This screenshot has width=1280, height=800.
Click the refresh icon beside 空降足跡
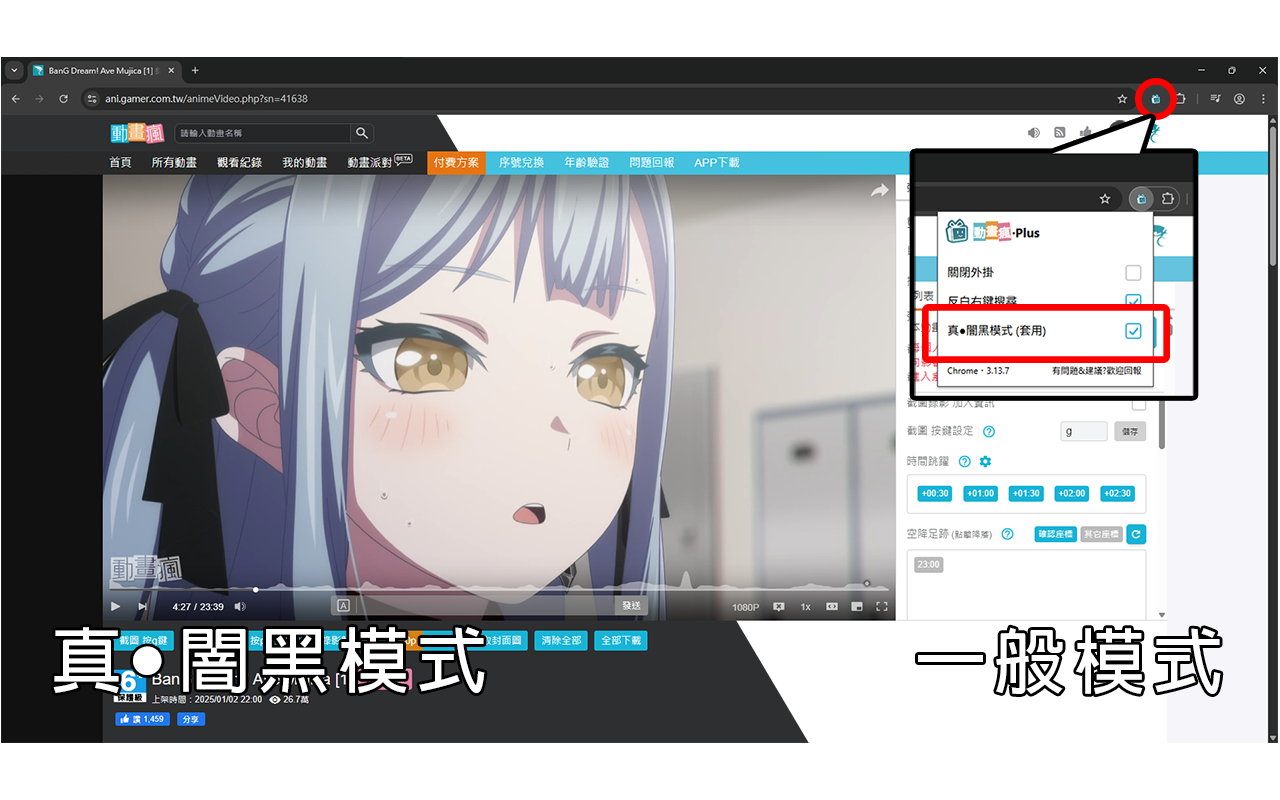(x=1136, y=534)
